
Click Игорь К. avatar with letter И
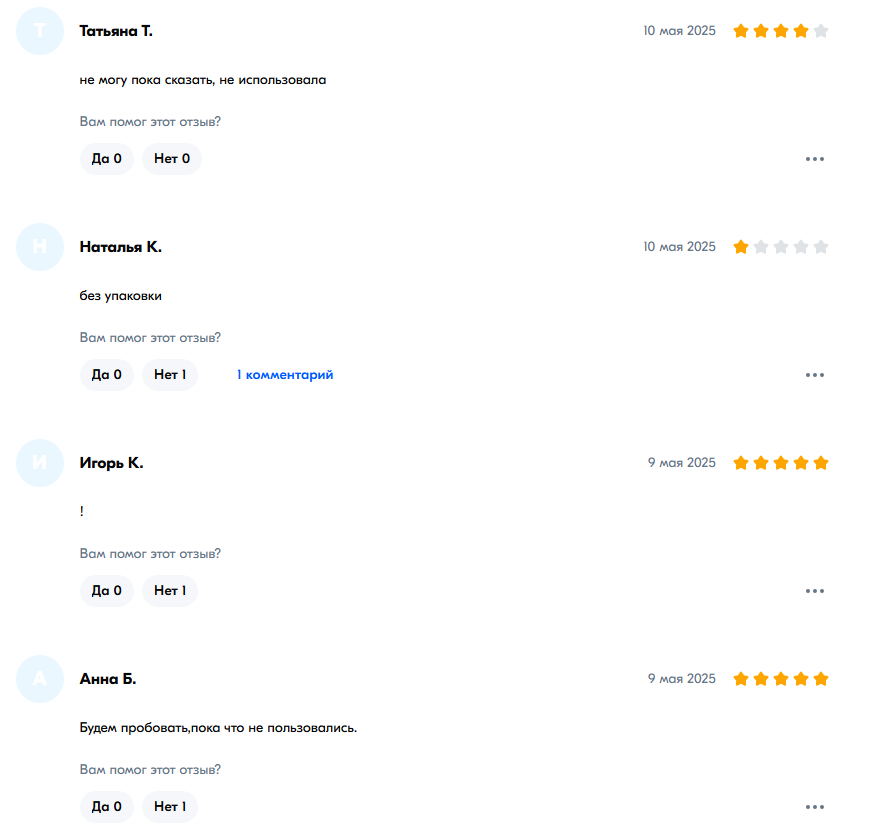coord(40,463)
